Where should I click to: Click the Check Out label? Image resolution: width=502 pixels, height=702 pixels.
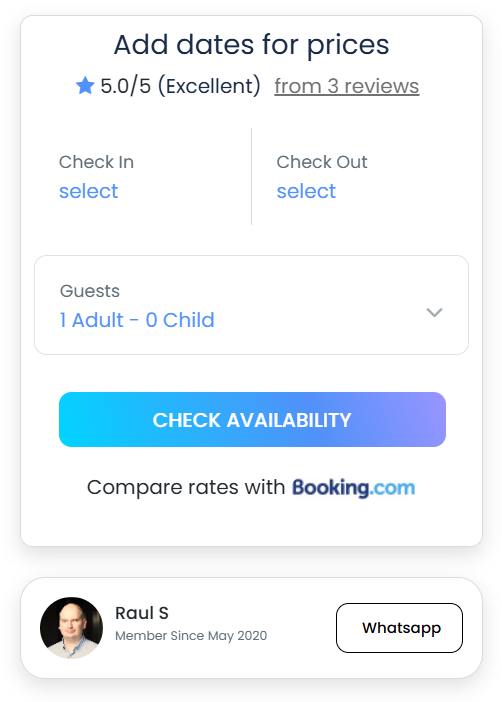[x=322, y=162]
